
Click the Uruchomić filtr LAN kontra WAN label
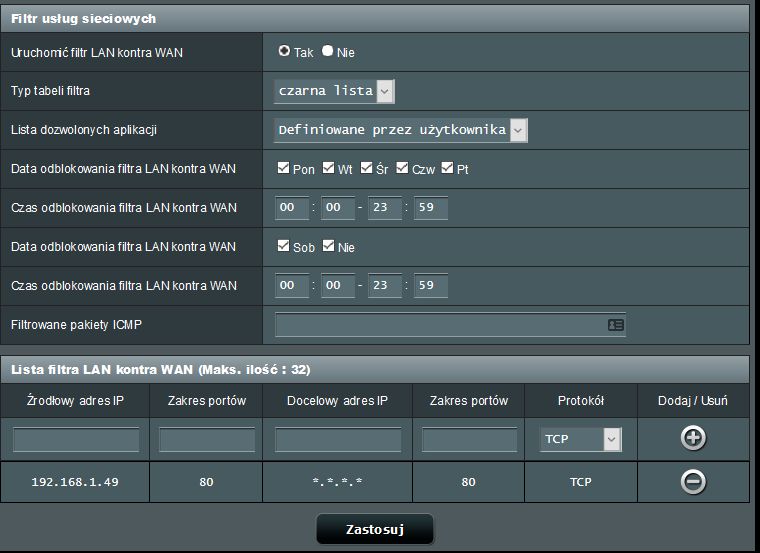click(x=97, y=52)
